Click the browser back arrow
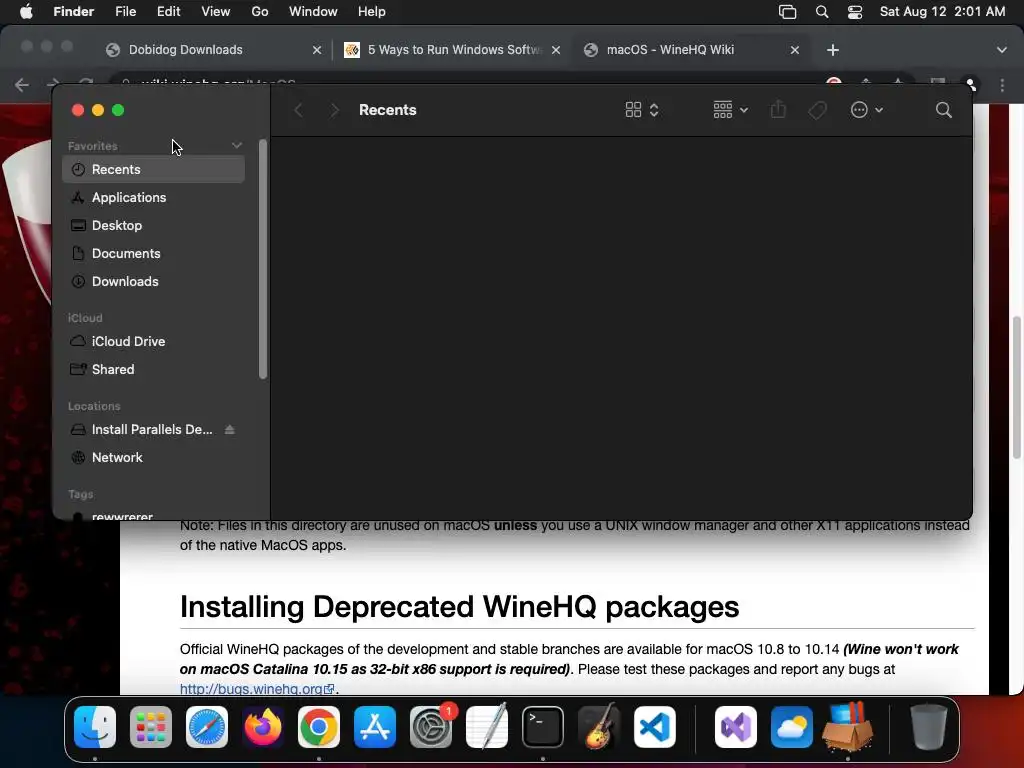 tap(22, 84)
